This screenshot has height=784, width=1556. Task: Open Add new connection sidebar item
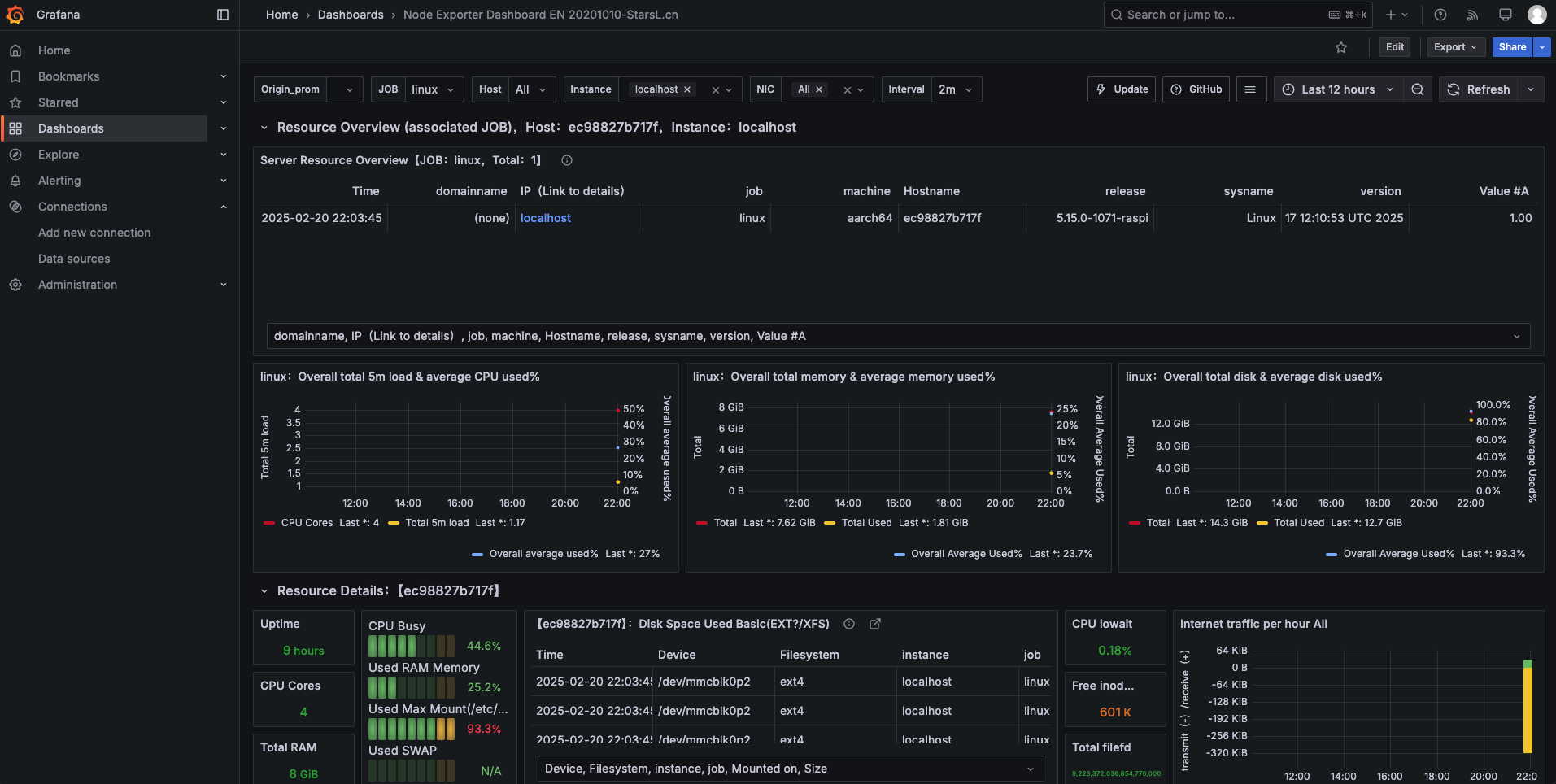[94, 233]
